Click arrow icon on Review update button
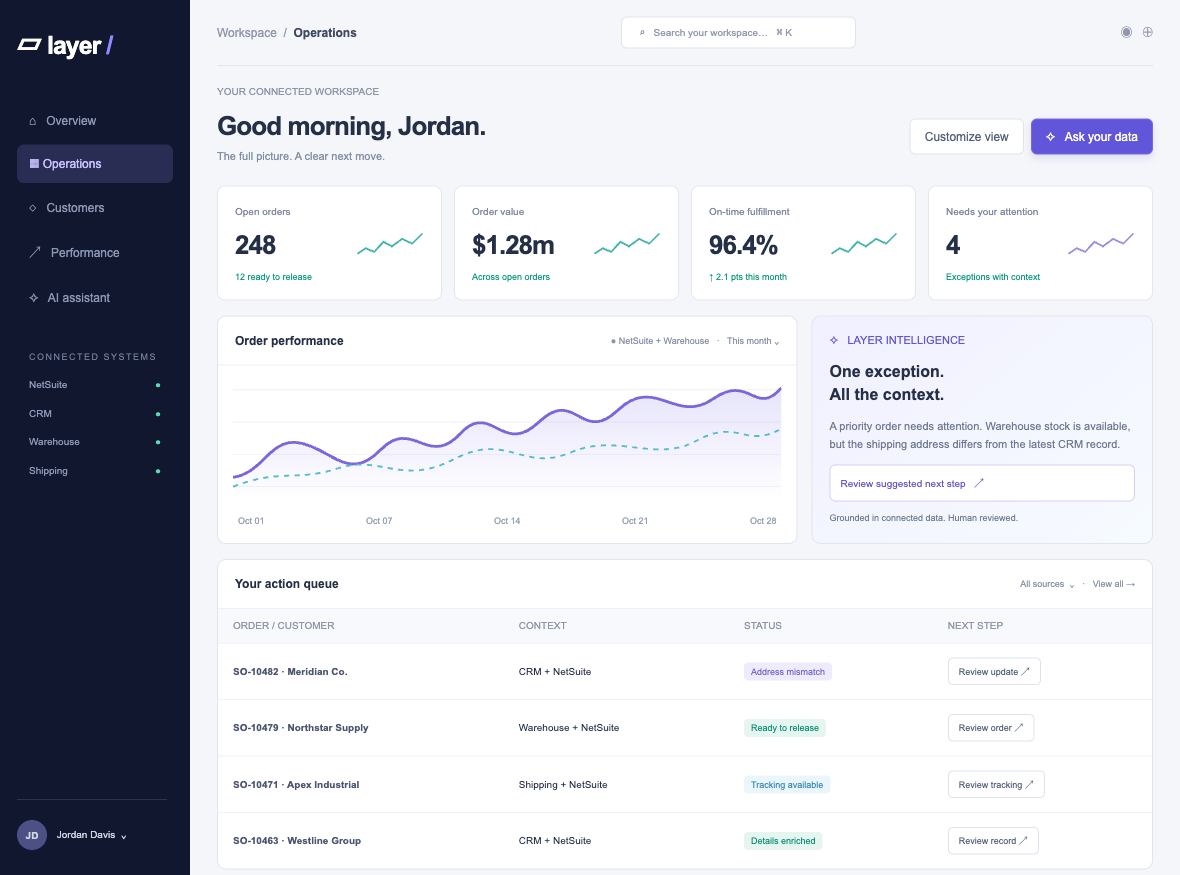The height and width of the screenshot is (875, 1180). 1025,671
